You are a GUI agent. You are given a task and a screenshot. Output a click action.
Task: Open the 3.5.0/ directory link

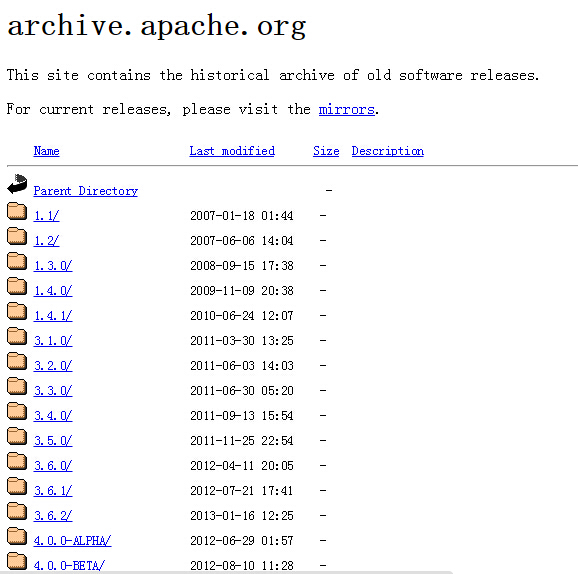coord(53,441)
